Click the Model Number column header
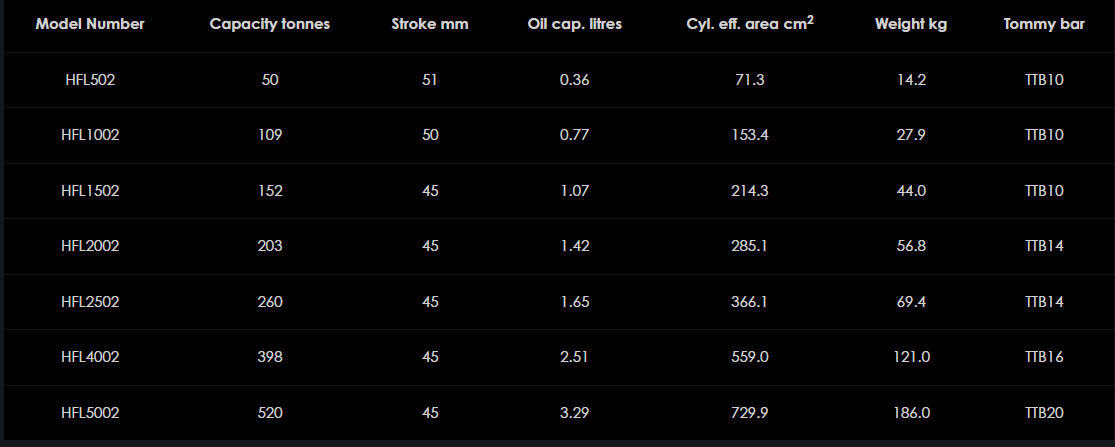This screenshot has height=447, width=1115. click(x=90, y=25)
